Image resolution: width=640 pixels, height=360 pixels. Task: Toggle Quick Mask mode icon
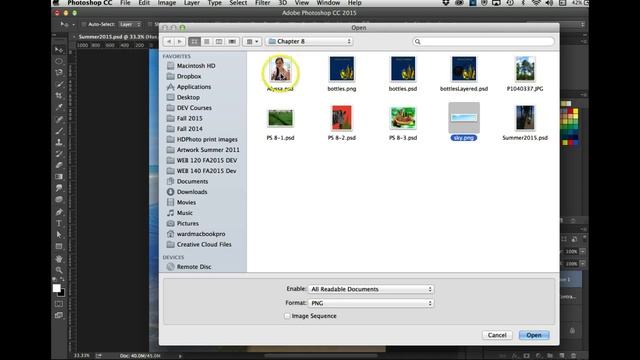tap(59, 304)
